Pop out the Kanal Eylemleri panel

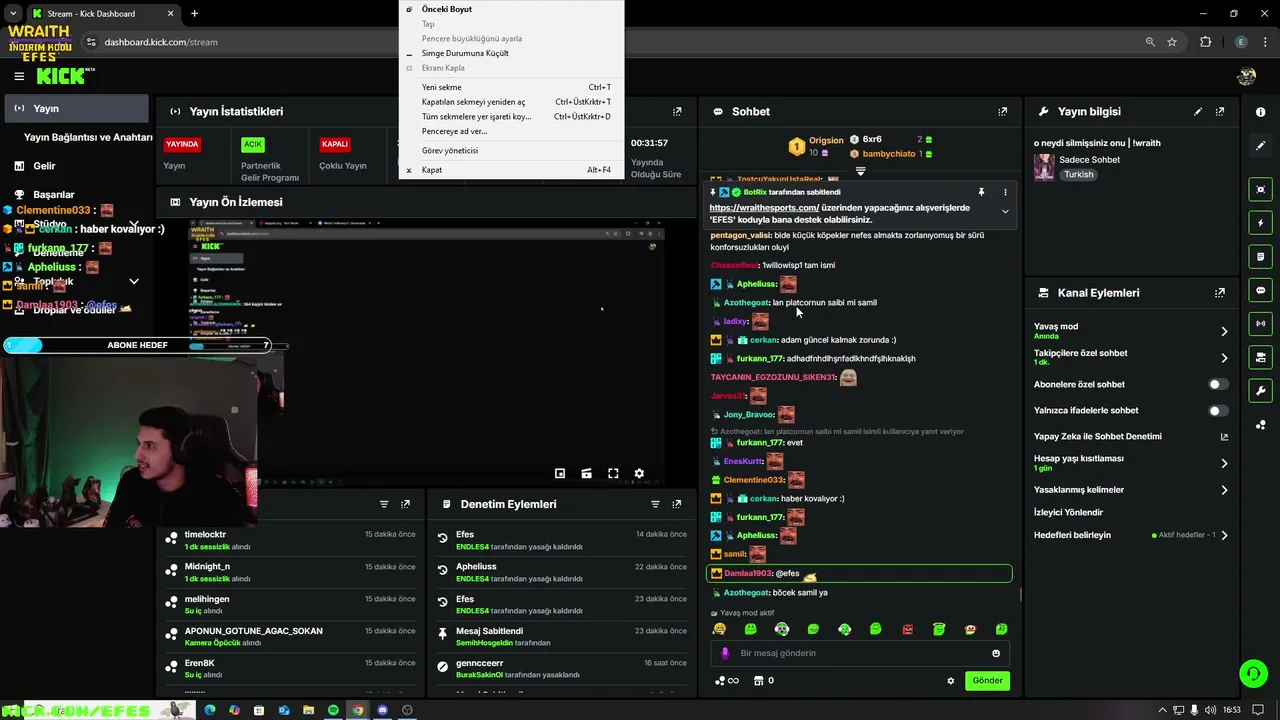coord(1220,293)
